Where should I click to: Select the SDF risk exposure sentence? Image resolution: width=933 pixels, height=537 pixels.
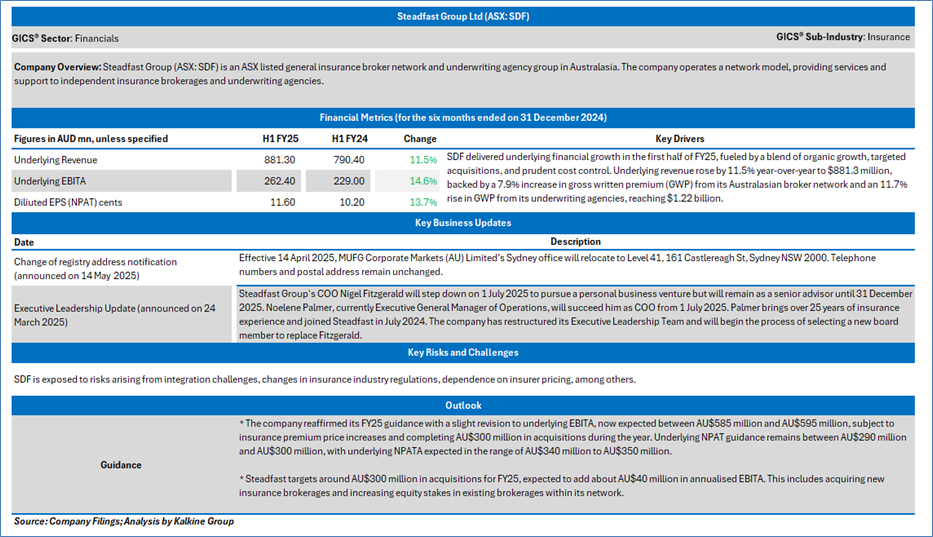tap(325, 379)
